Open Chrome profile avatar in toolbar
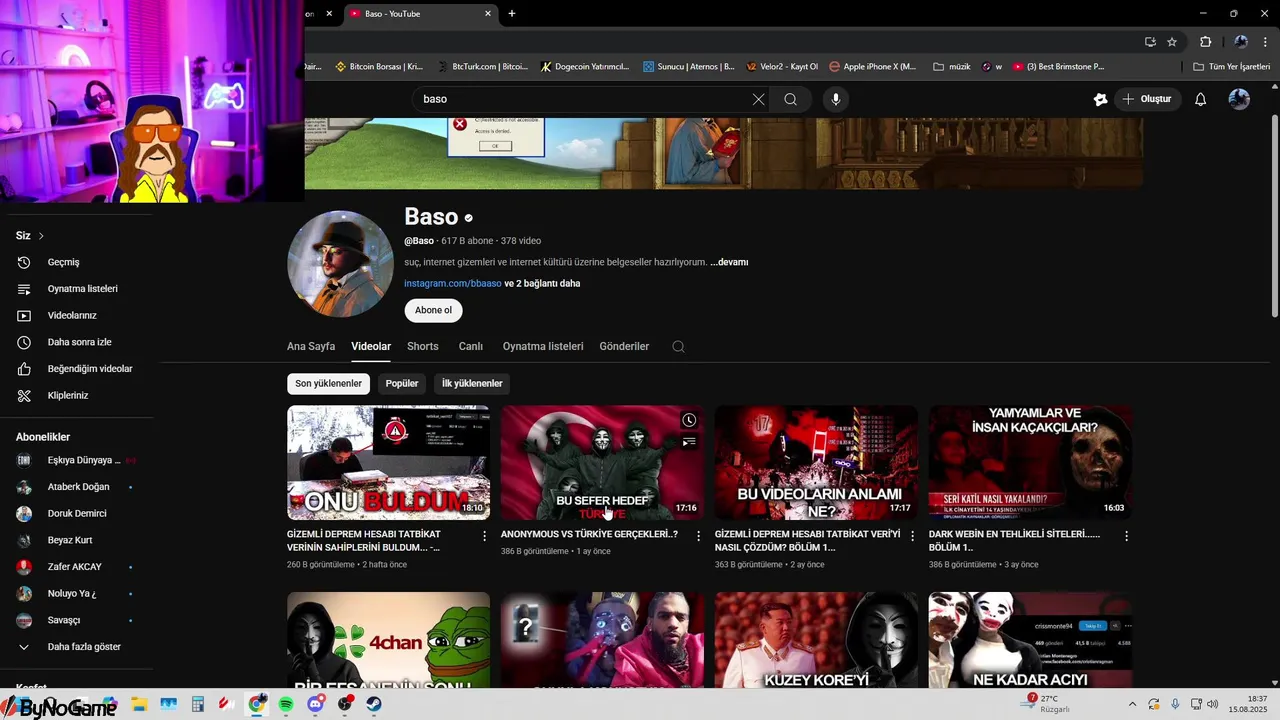Screen dimensions: 1280x720 (1241, 42)
